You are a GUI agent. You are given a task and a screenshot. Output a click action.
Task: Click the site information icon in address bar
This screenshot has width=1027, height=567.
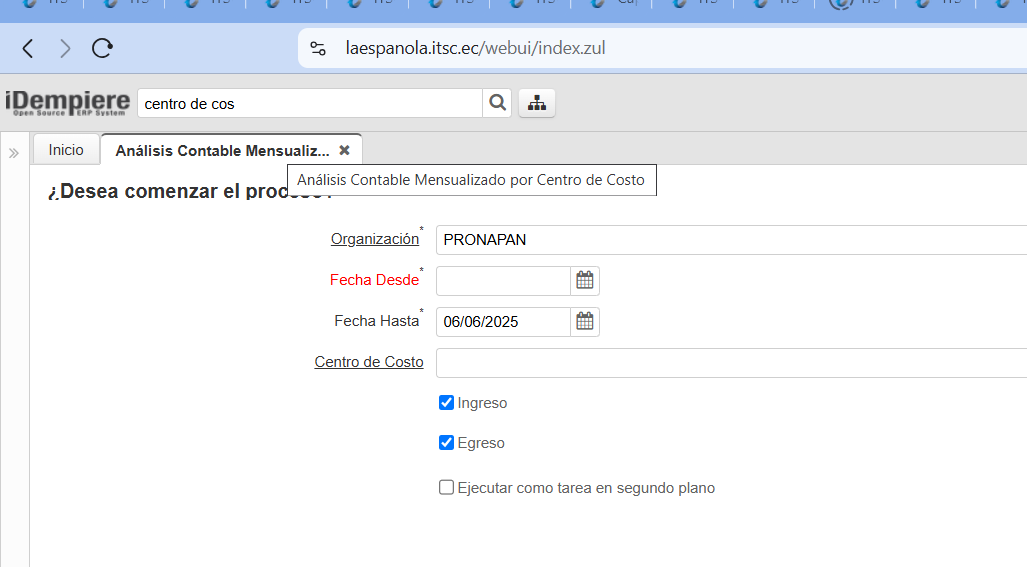point(318,48)
